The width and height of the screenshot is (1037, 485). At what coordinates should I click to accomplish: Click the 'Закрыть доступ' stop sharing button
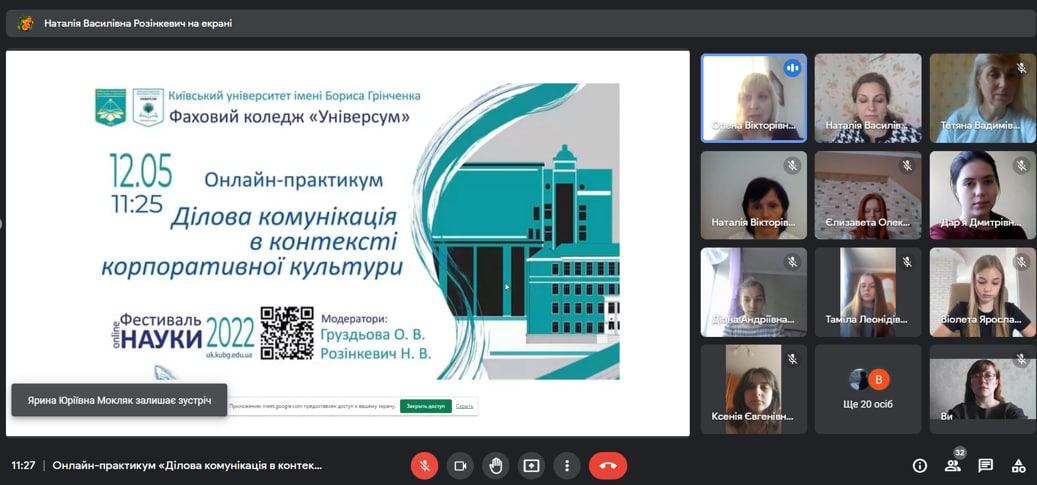point(425,406)
